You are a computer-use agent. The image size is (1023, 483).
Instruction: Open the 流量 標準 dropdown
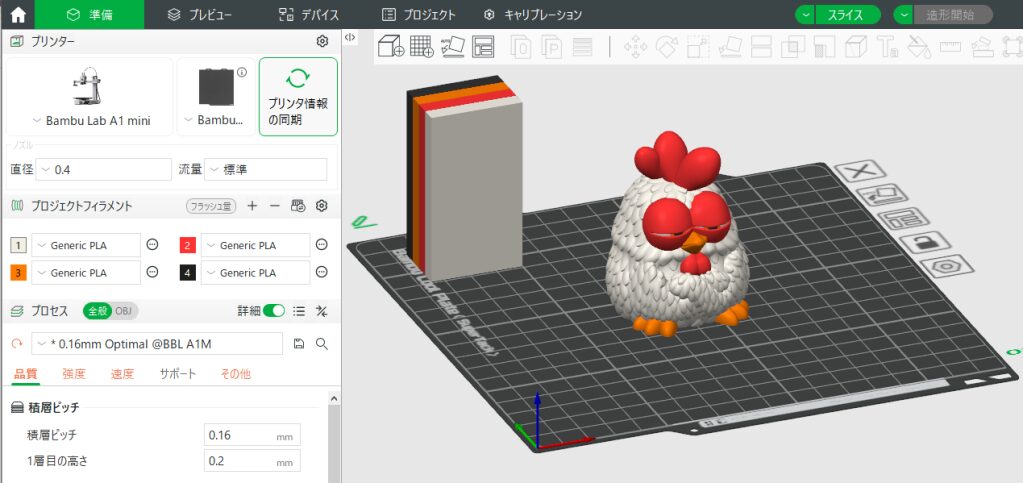pyautogui.click(x=266, y=170)
